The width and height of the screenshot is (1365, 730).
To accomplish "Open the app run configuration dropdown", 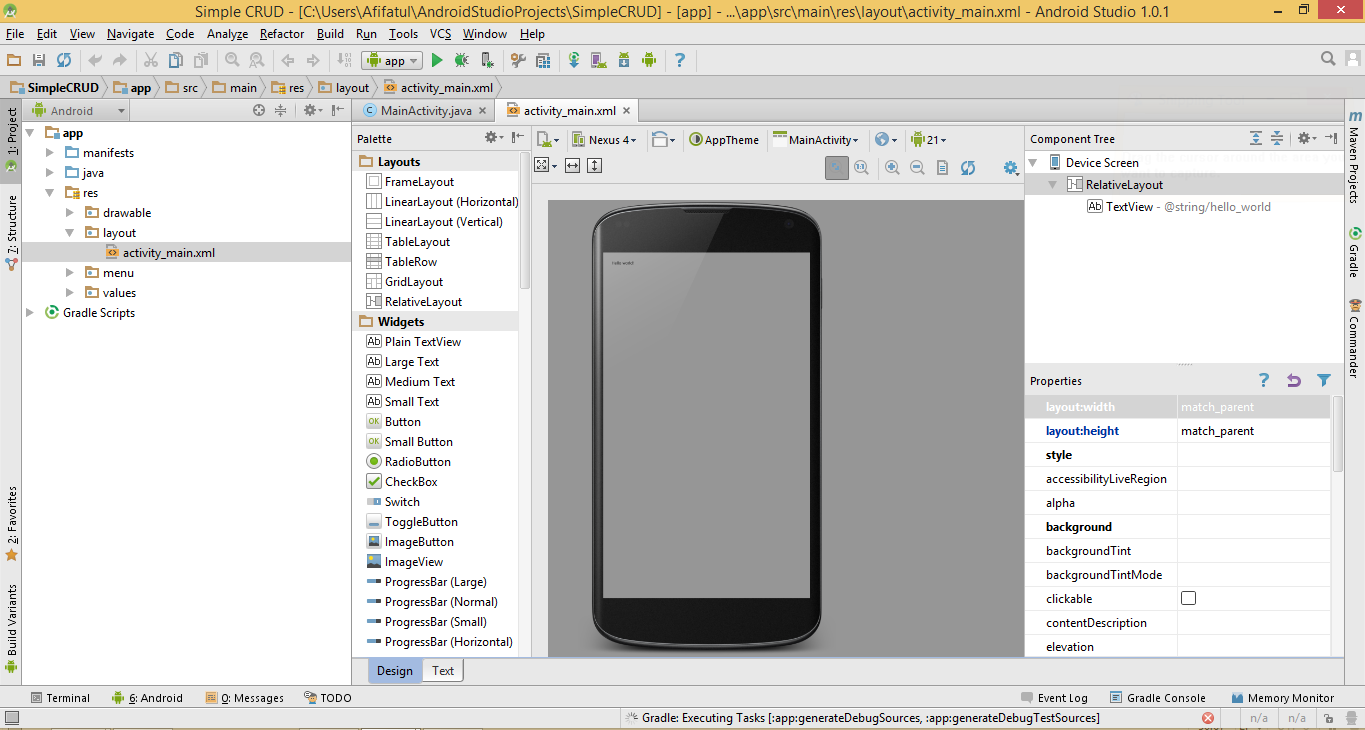I will pyautogui.click(x=391, y=60).
